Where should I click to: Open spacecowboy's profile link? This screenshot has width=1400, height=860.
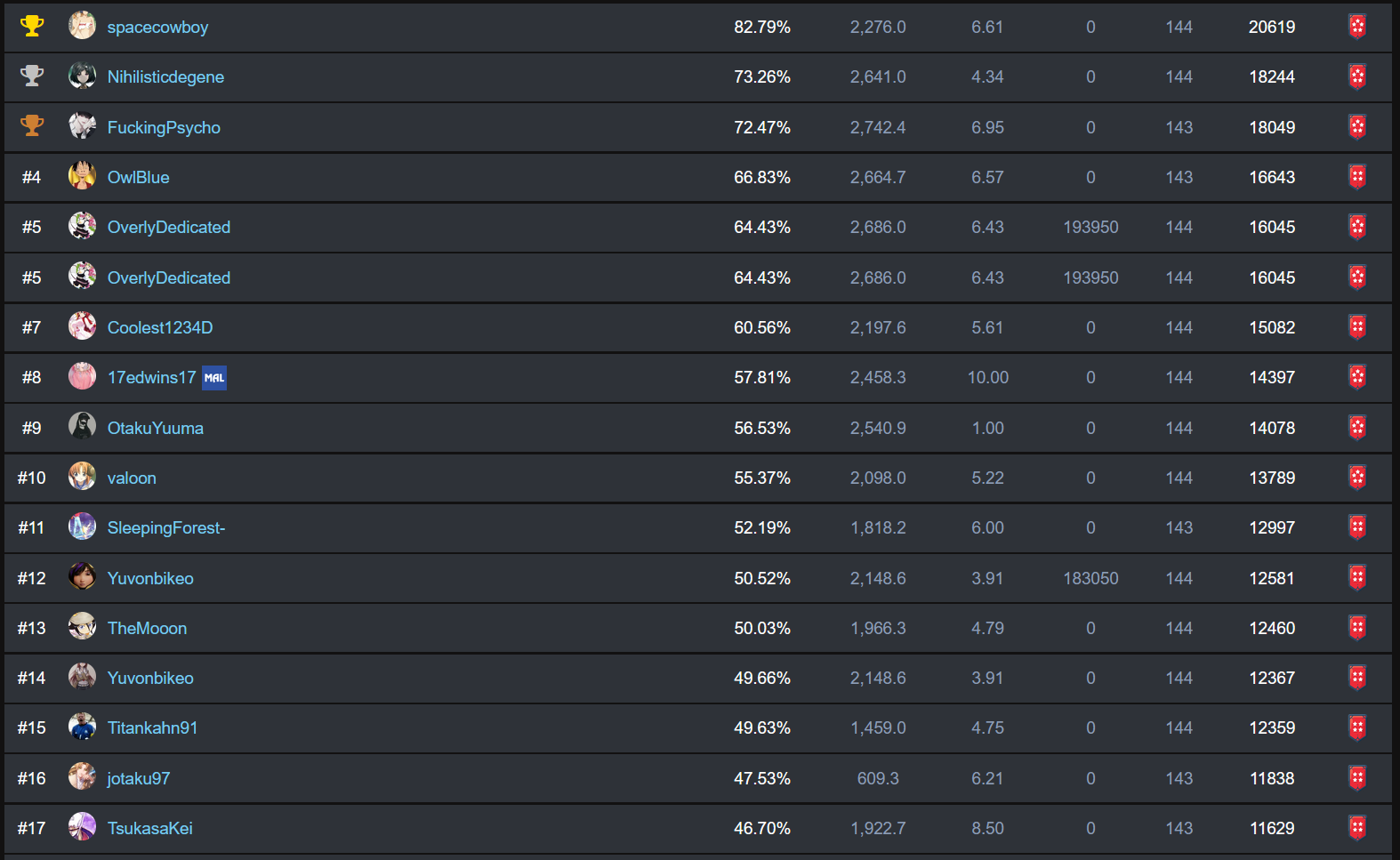[157, 27]
